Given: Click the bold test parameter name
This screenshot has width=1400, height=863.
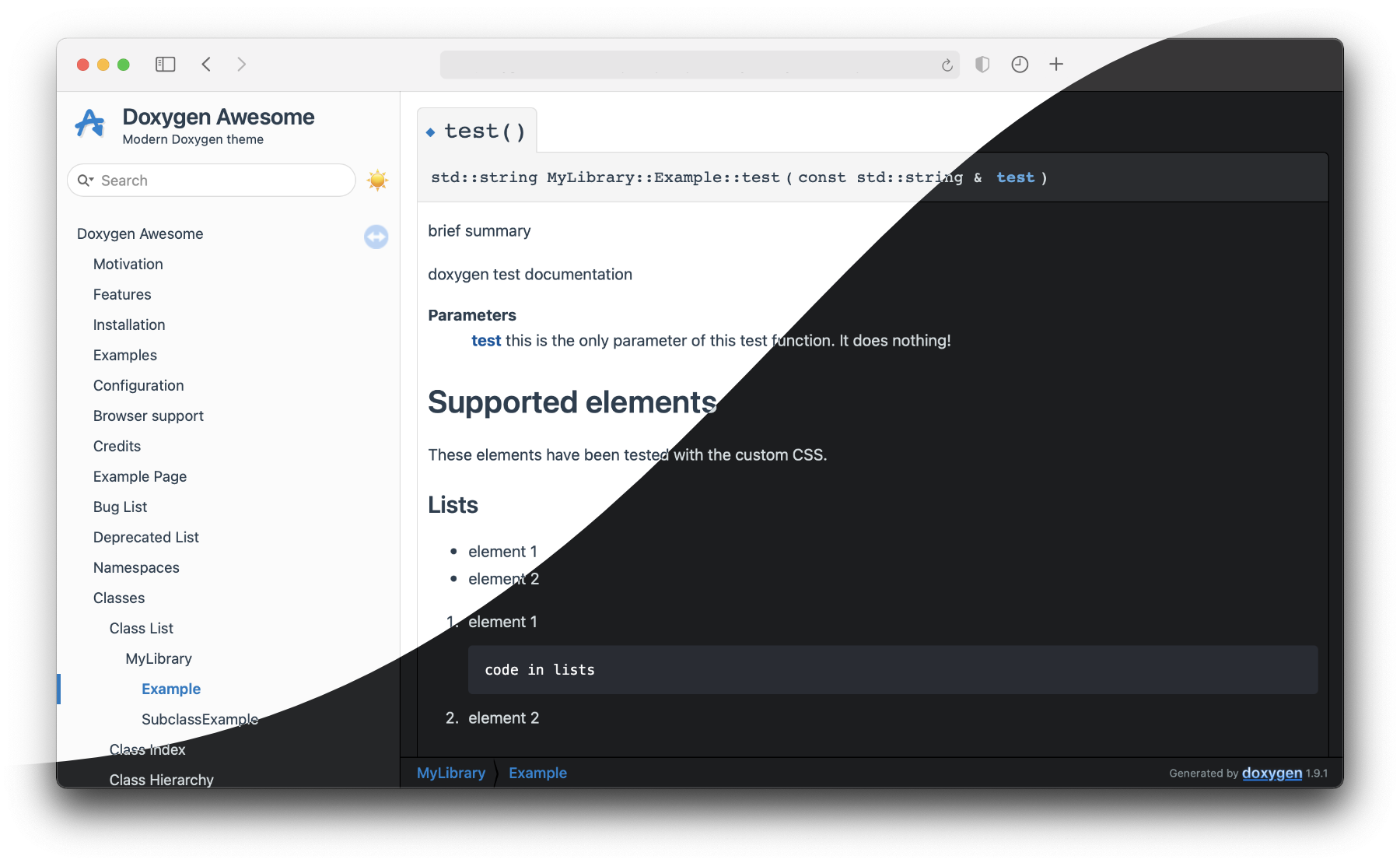Looking at the screenshot, I should tap(486, 341).
